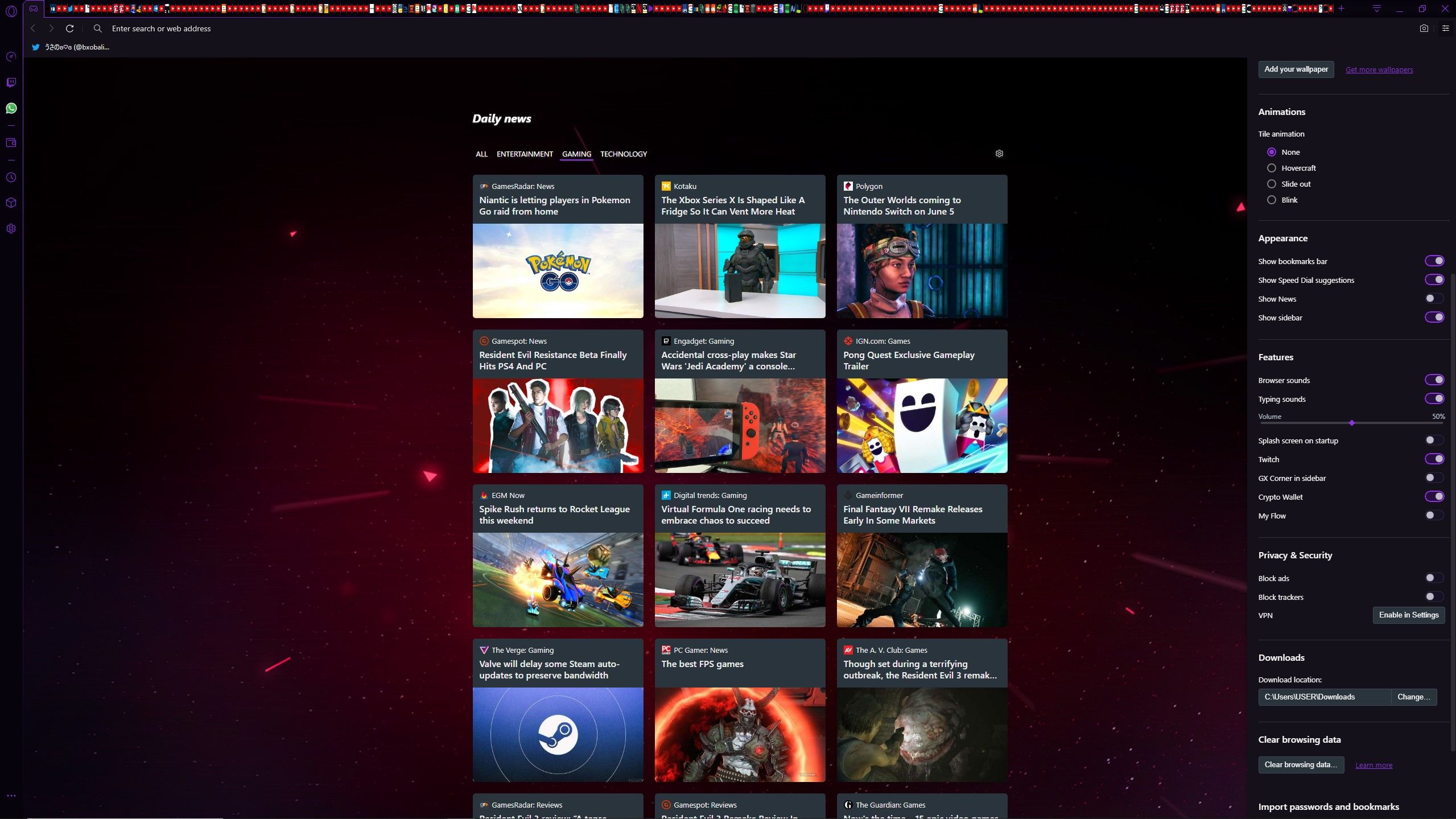Viewport: 1456px width, 819px height.
Task: Open the Xbox Series X Kotaku thumbnail
Action: 740,271
